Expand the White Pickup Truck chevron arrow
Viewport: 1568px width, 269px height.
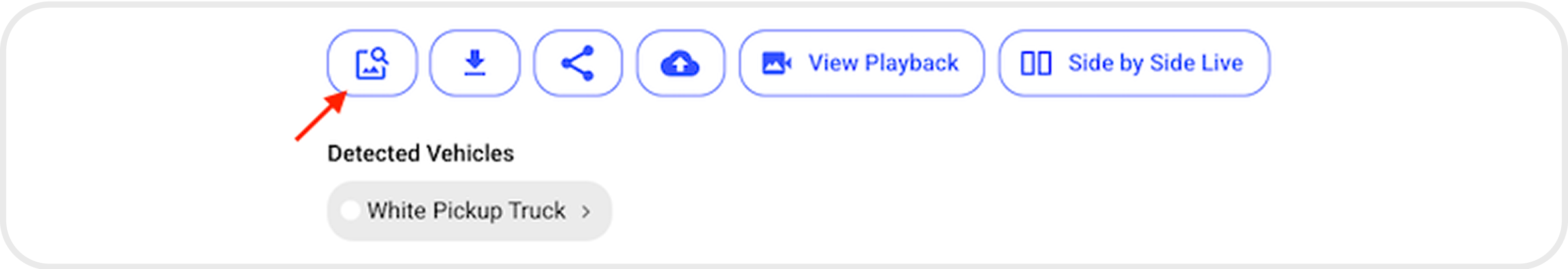(585, 211)
